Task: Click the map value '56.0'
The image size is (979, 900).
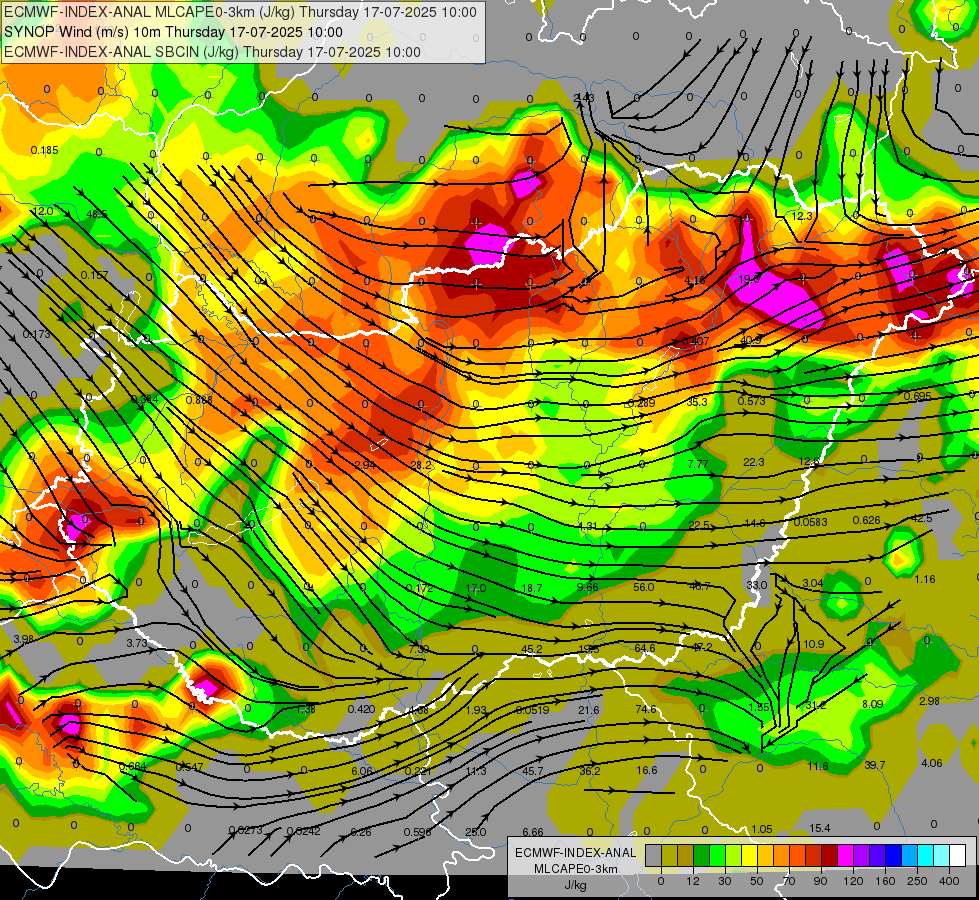Action: coord(643,587)
